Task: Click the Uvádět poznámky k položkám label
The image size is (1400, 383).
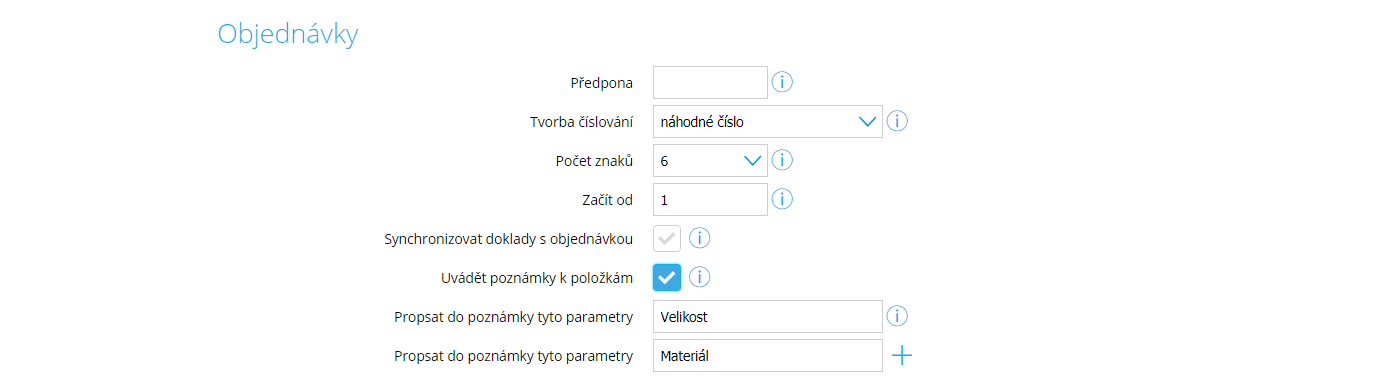Action: pos(536,277)
